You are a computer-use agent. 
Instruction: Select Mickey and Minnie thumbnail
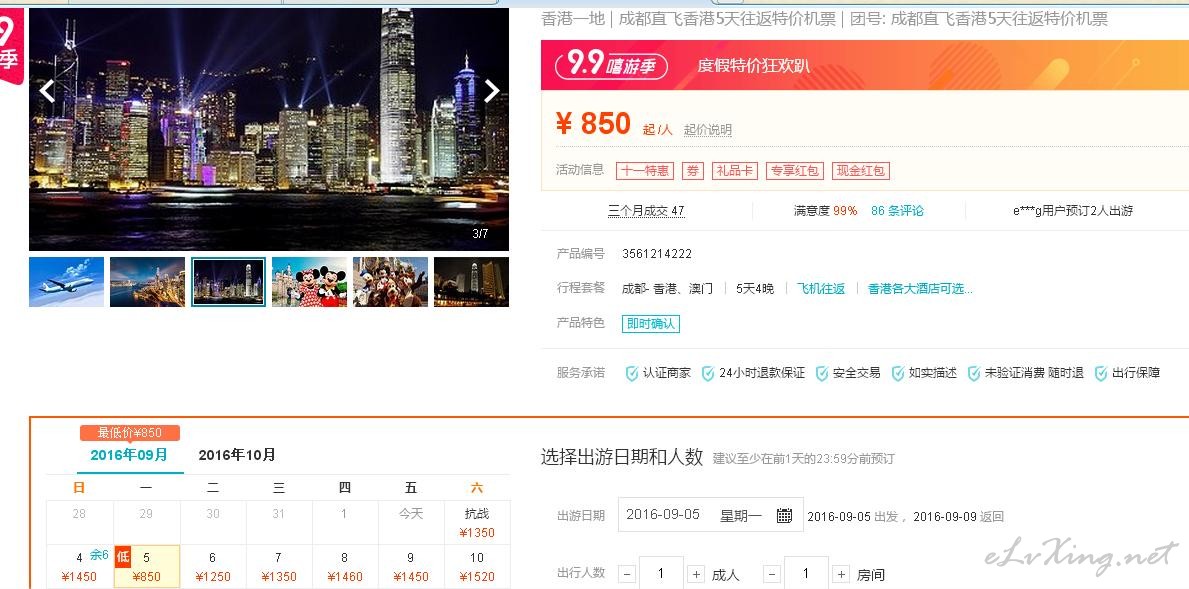pos(309,282)
